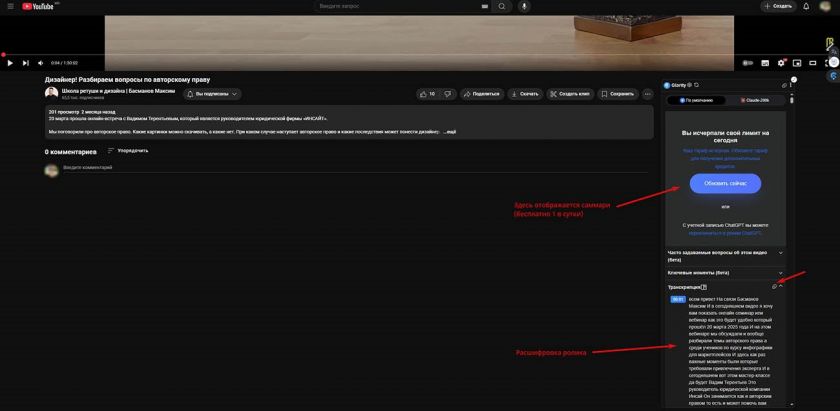Select the 'По умолчанию' tab in Glarity
Screen dimensions: 840x411
pos(697,100)
